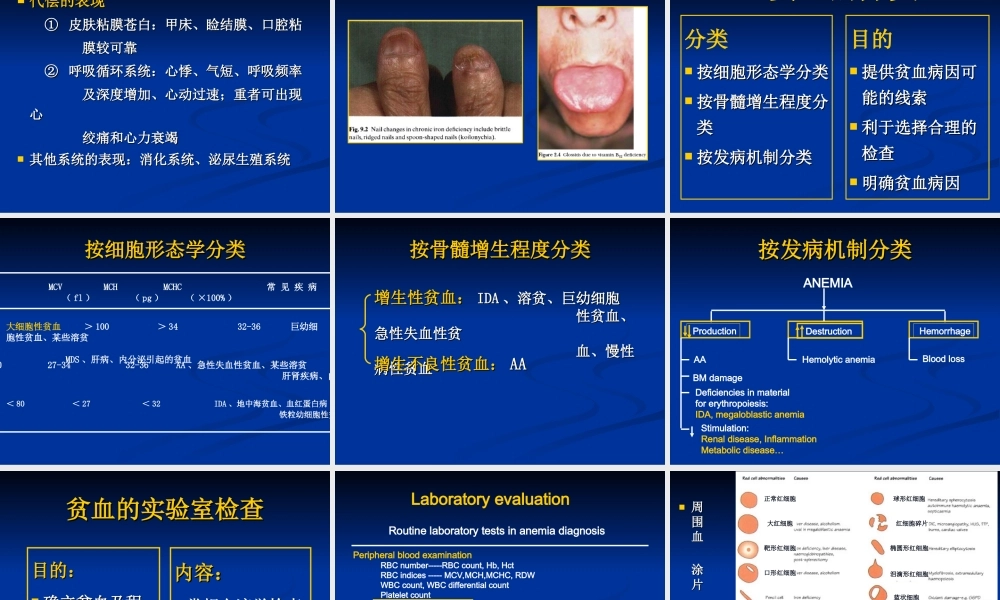The height and width of the screenshot is (600, 1000).
Task: Click the down arrow inside the Production box
Action: click(687, 330)
